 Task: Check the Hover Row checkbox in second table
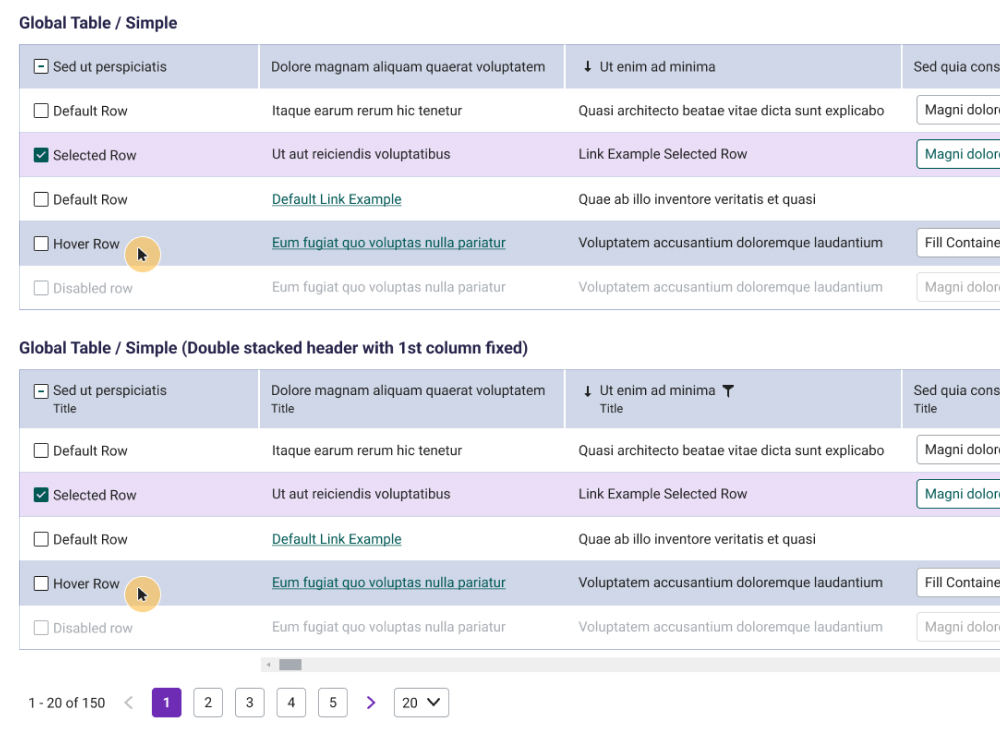point(41,583)
